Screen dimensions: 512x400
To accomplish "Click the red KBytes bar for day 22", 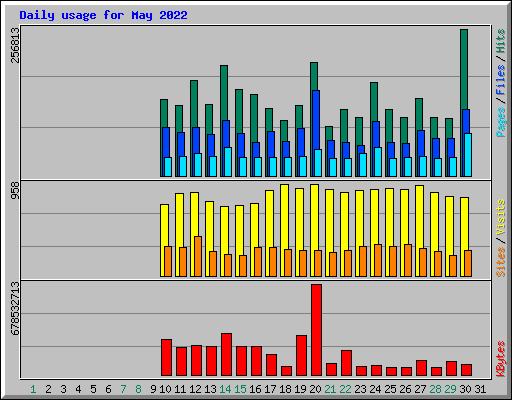I will (346, 363).
